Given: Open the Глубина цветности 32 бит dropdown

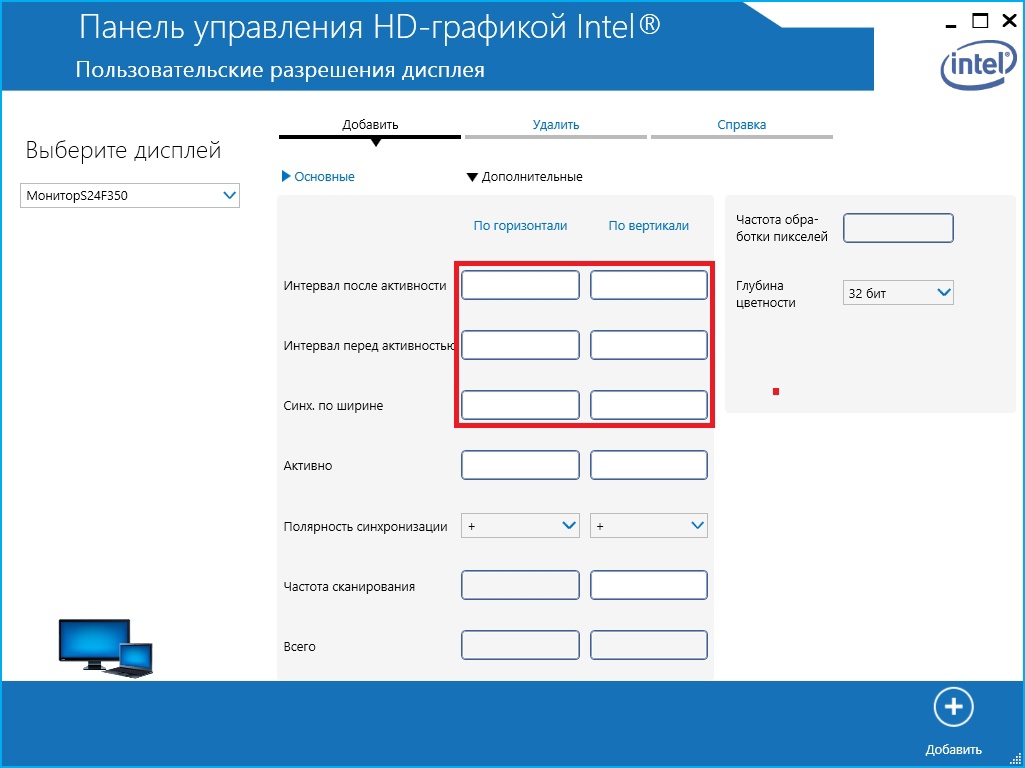Looking at the screenshot, I should tap(898, 293).
